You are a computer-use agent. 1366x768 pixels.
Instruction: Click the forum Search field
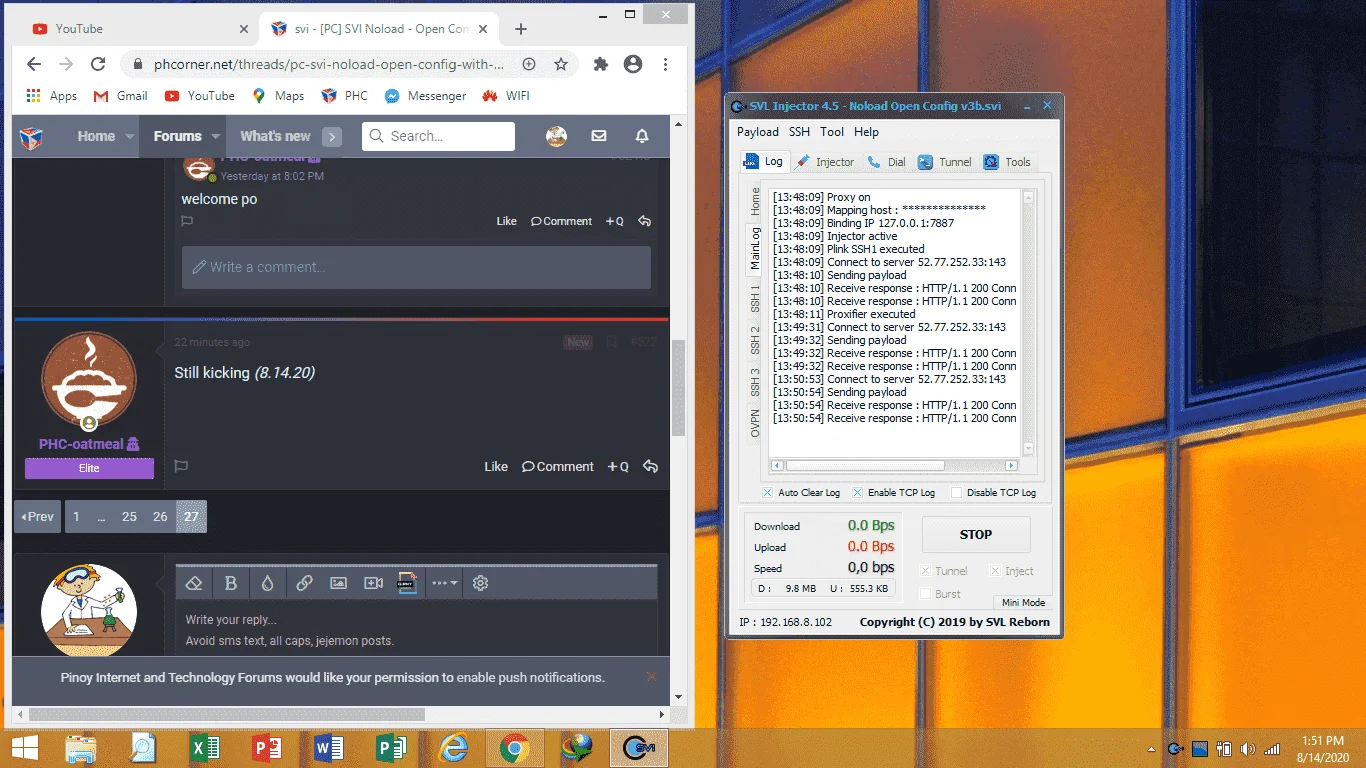pos(438,136)
